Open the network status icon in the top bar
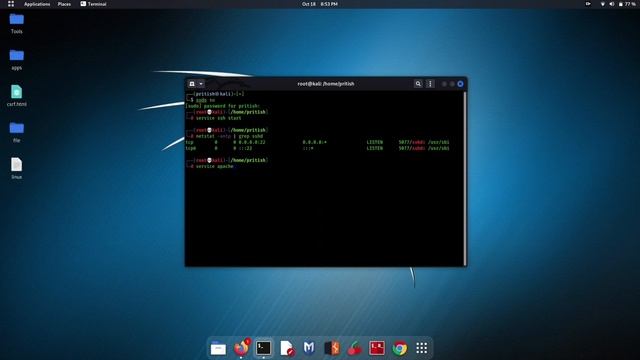This screenshot has width=640, height=360. coord(602,4)
